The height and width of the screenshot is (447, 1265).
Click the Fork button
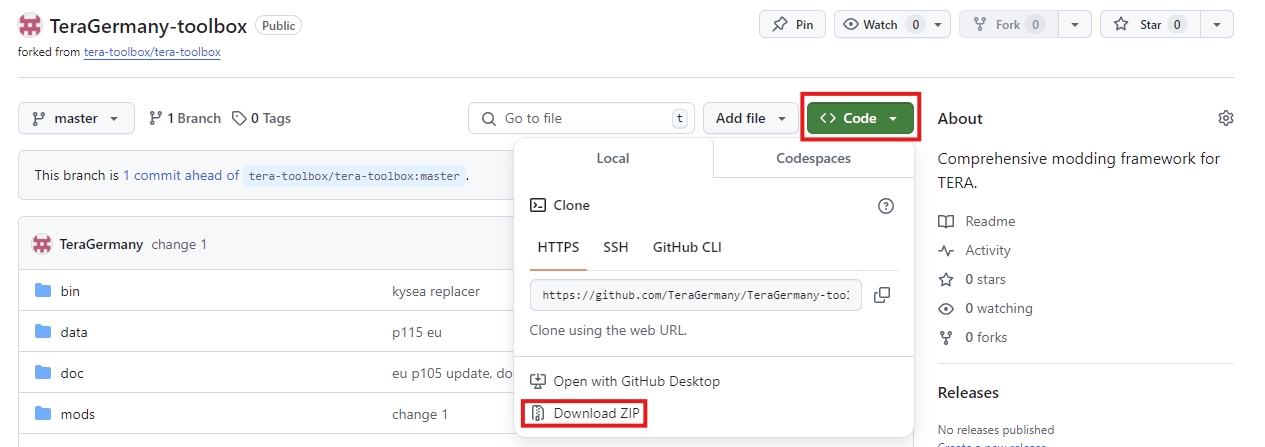pos(1007,25)
